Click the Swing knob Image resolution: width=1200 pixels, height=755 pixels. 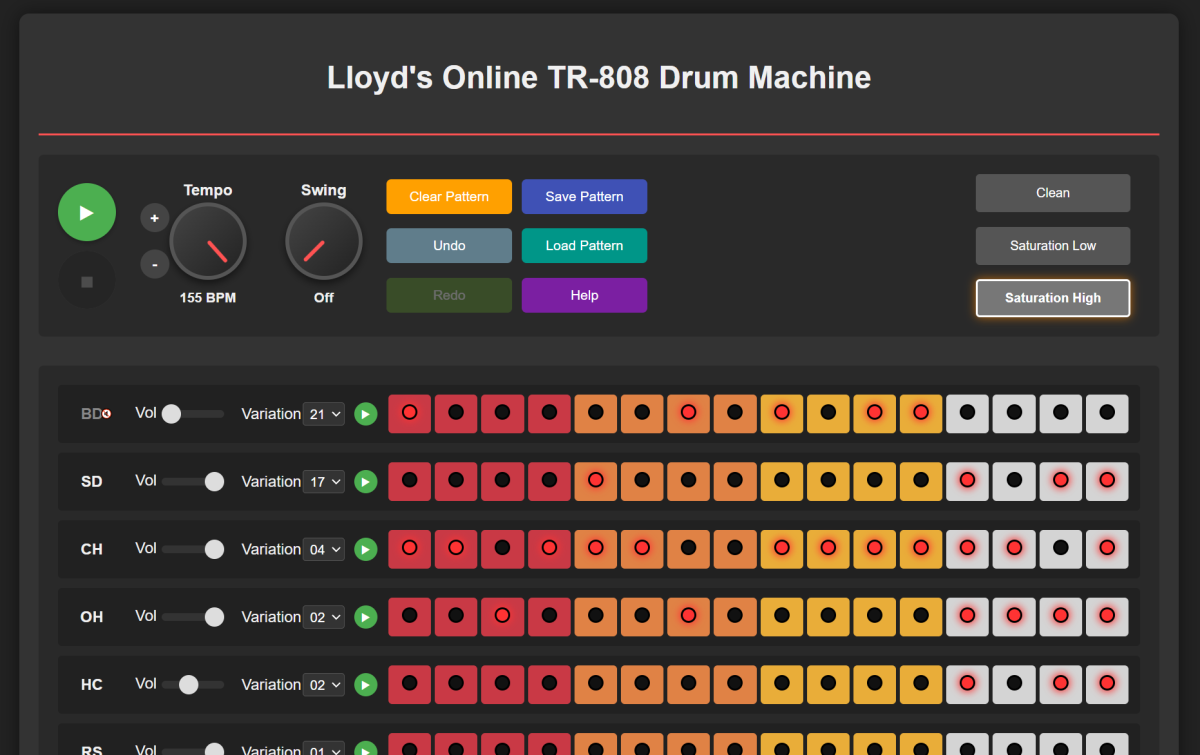click(324, 242)
